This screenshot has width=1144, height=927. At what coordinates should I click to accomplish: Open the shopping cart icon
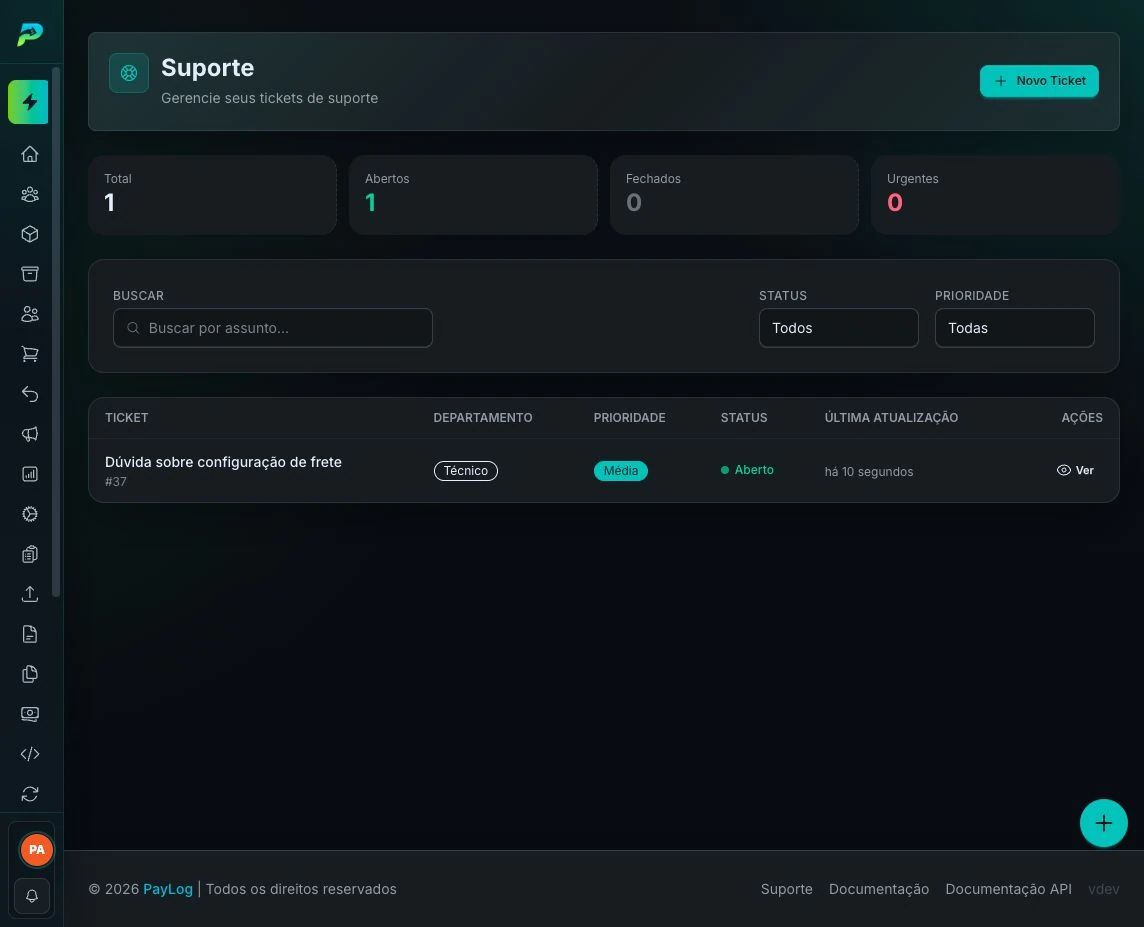click(x=30, y=354)
